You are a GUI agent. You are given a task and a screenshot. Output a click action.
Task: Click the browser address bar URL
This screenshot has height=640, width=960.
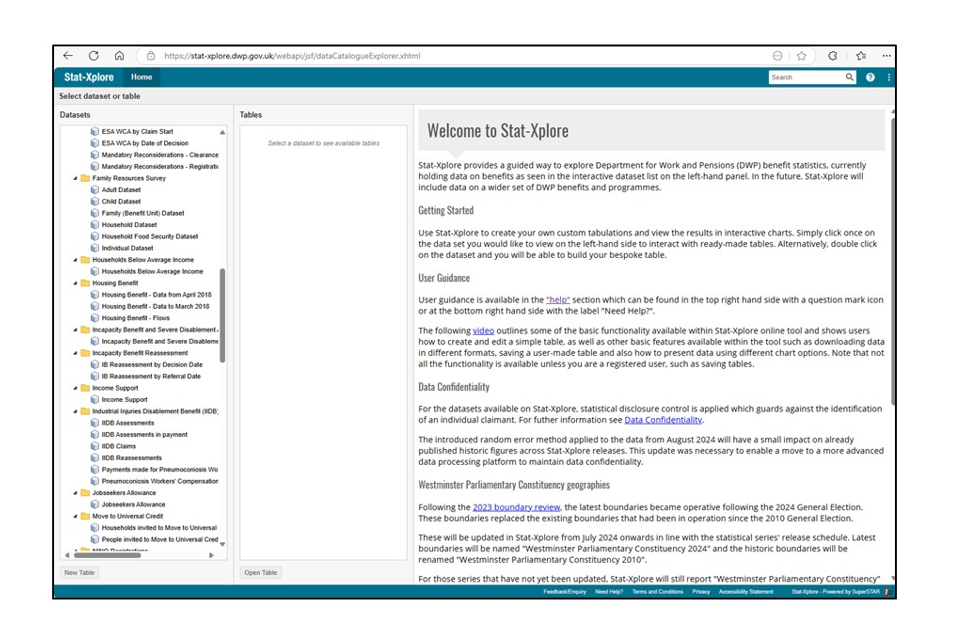coord(292,56)
